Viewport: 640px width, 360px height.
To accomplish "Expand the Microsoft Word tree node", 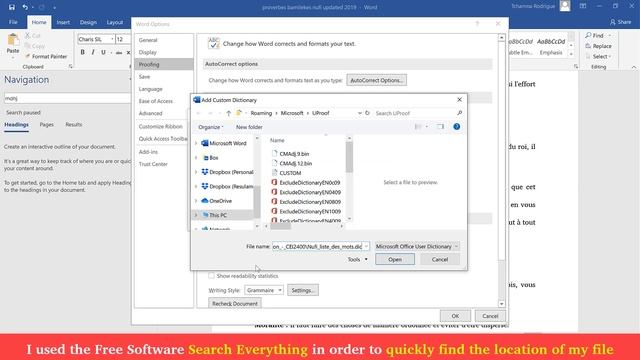I will (x=196, y=143).
